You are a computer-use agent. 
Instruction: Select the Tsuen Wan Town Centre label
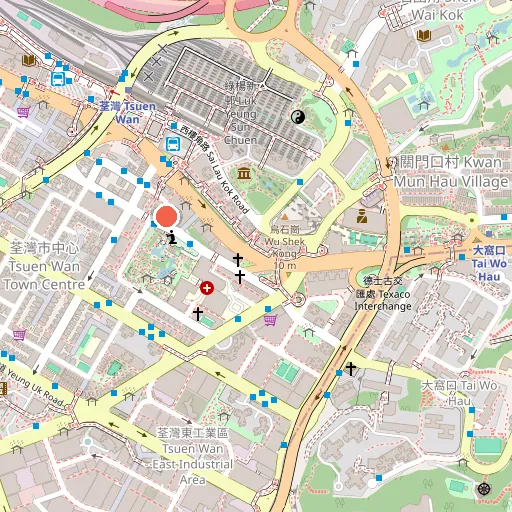[x=44, y=266]
